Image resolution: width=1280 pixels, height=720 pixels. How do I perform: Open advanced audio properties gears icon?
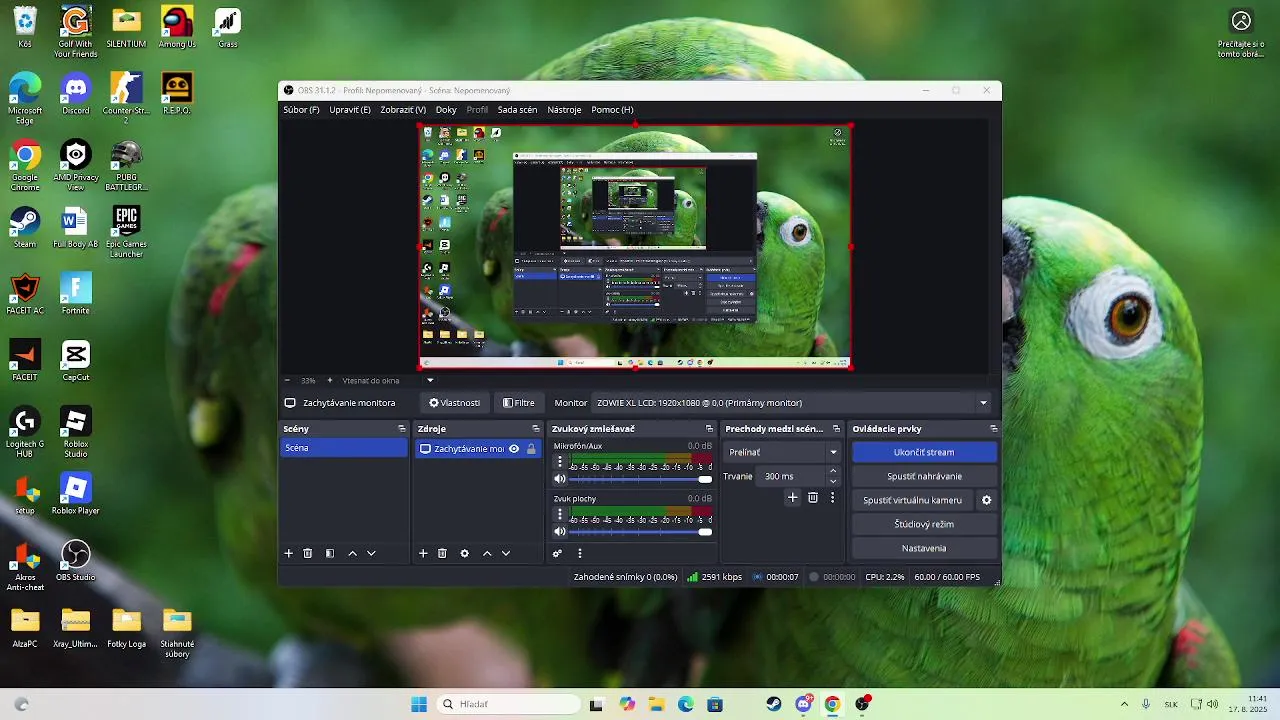click(x=557, y=553)
